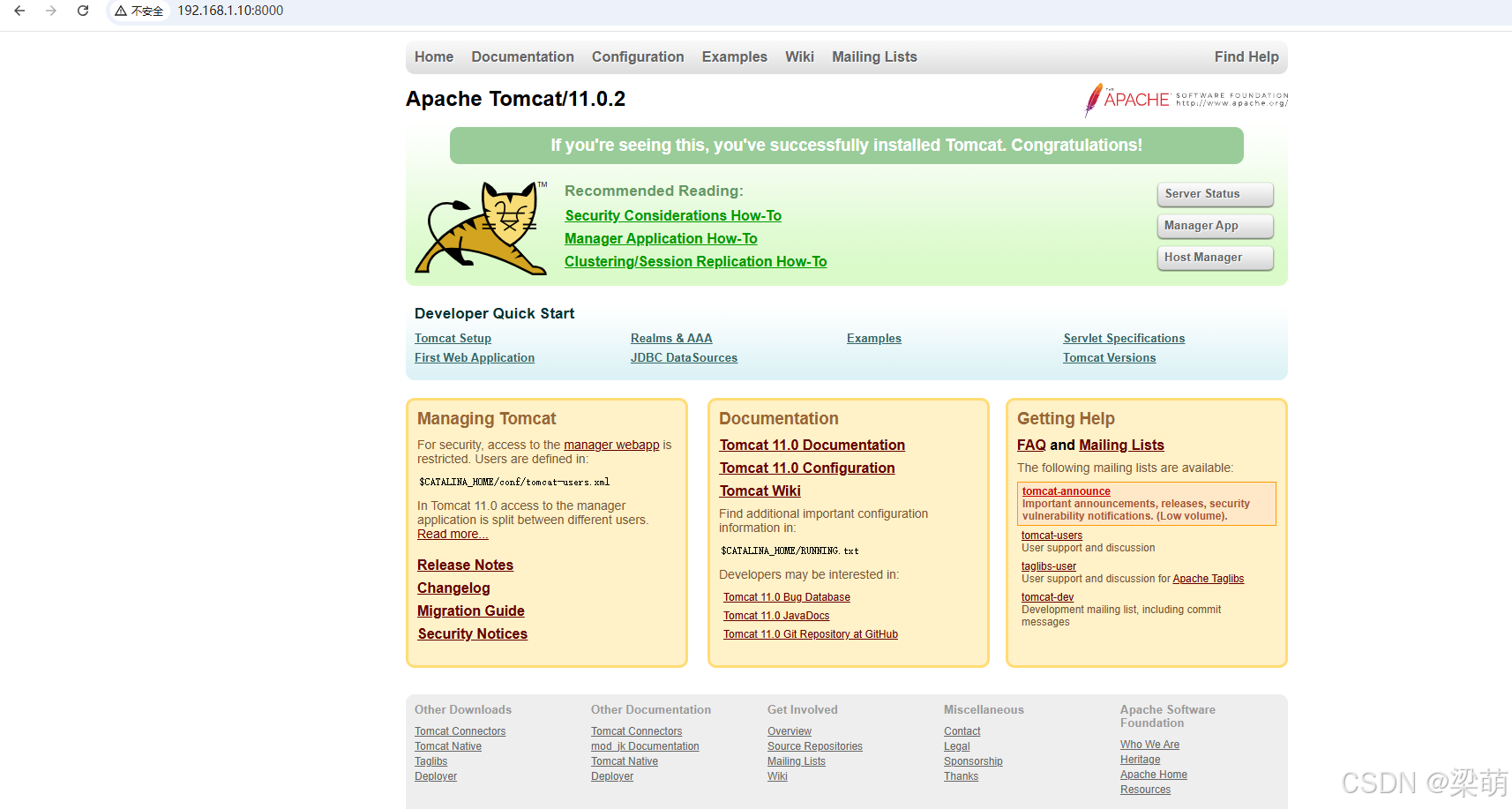Open Tomcat 11.0 Git Repository at GitHub

811,634
